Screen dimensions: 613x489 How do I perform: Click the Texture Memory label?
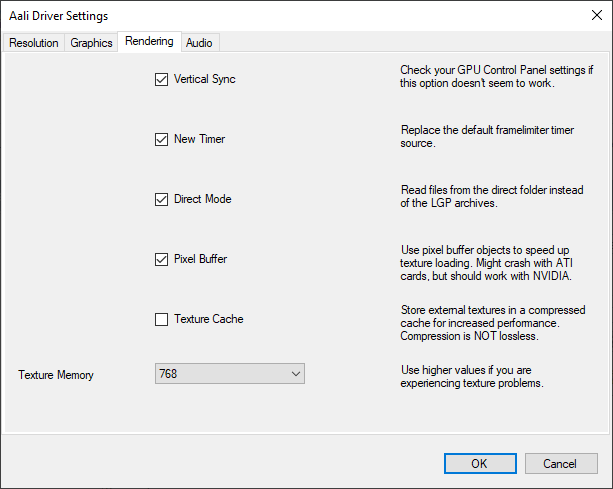point(56,375)
